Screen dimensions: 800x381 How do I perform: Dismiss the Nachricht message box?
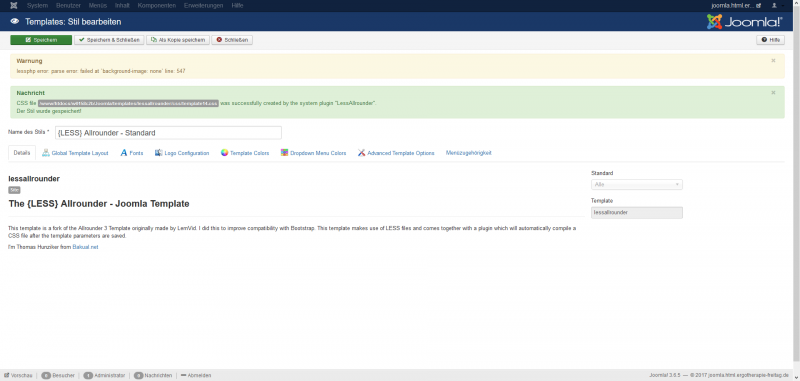(773, 92)
